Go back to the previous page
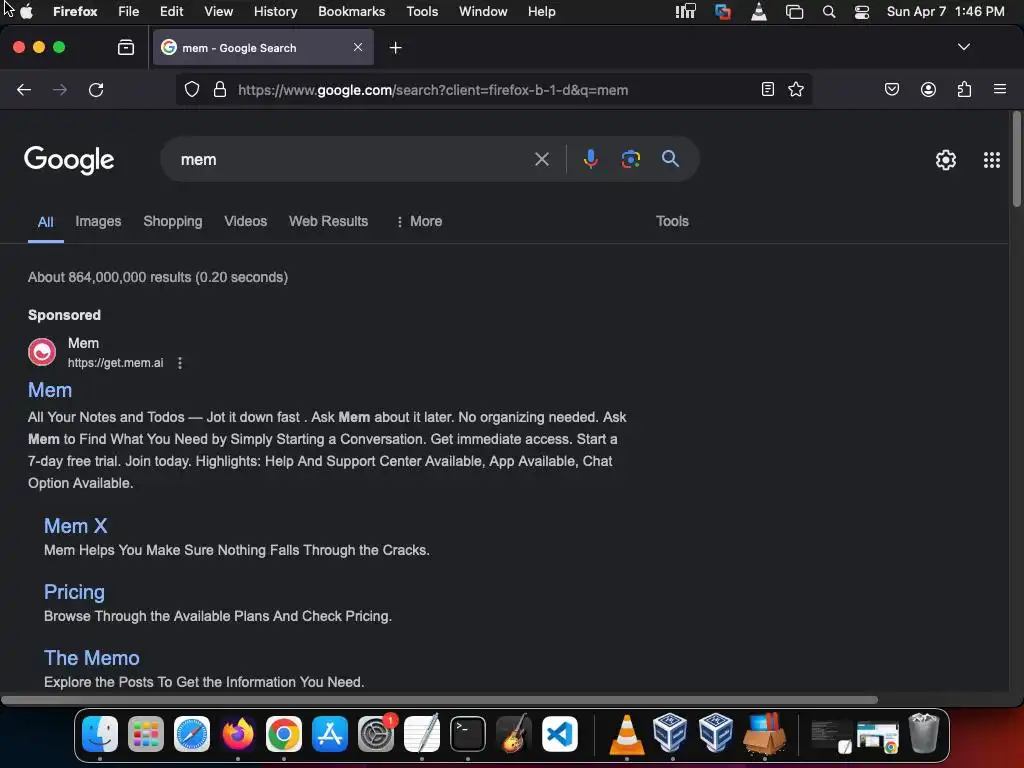Screen dimensions: 1024x768 pyautogui.click(x=24, y=89)
